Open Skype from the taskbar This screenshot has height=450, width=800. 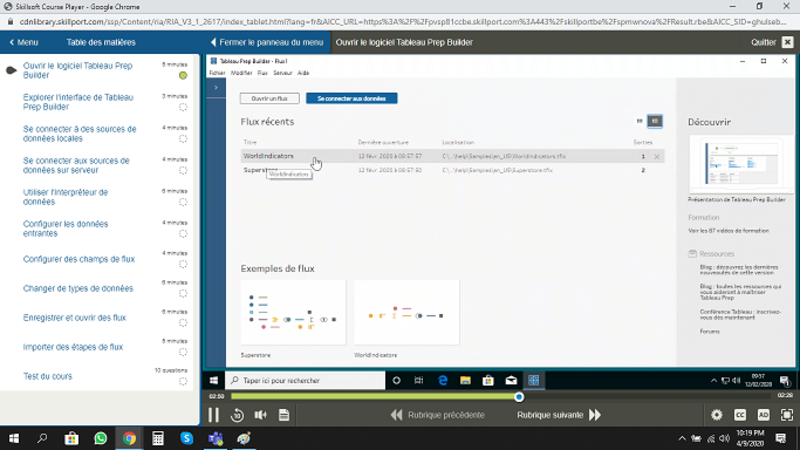tap(186, 438)
